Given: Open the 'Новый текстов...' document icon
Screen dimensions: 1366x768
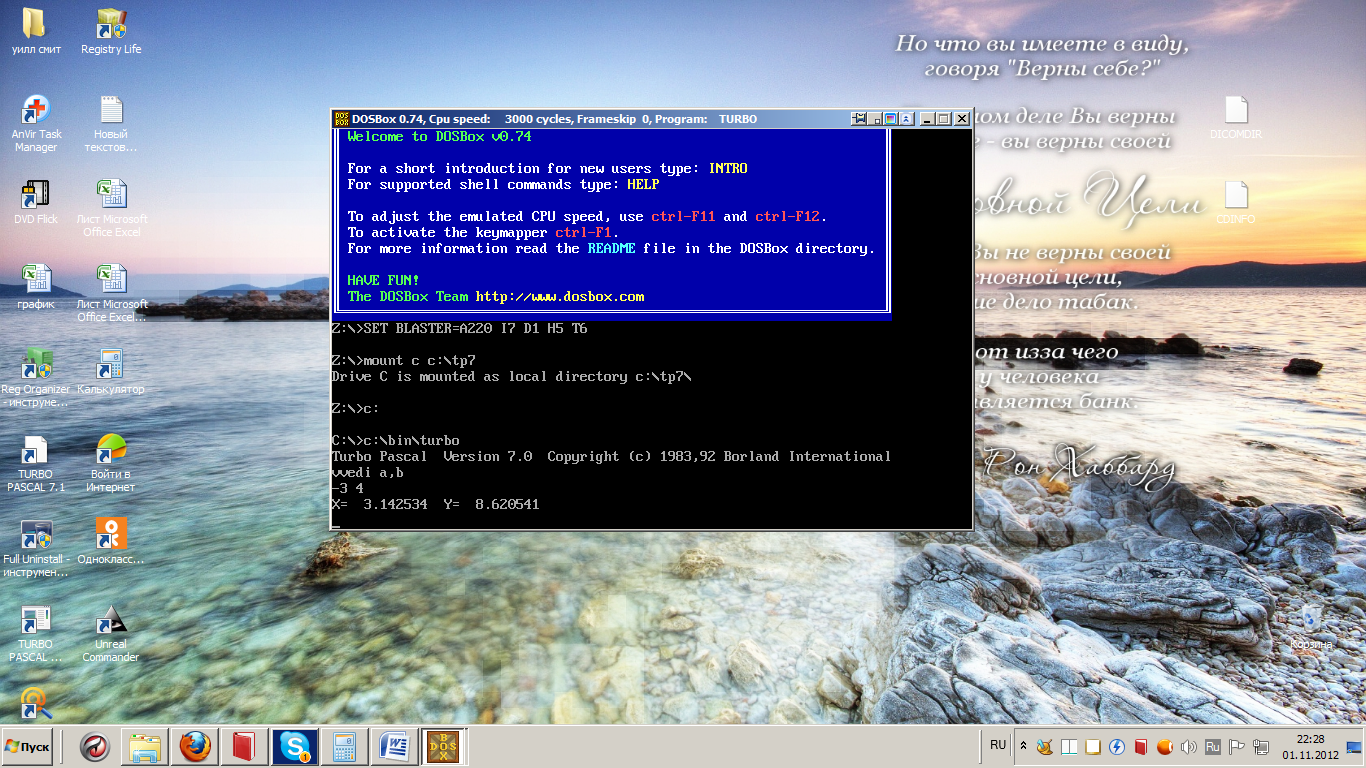Looking at the screenshot, I should click(x=111, y=124).
